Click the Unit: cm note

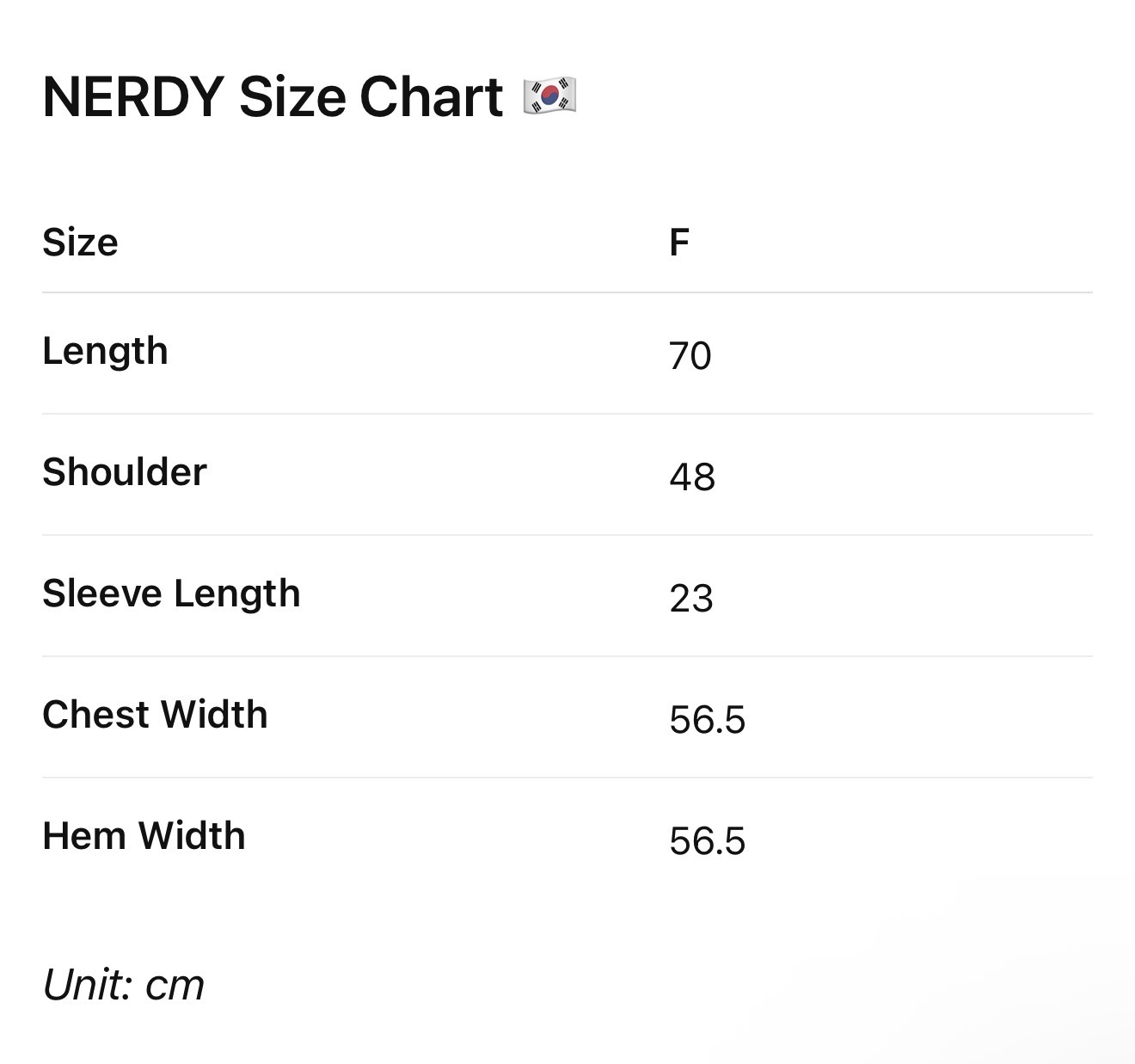coord(124,986)
